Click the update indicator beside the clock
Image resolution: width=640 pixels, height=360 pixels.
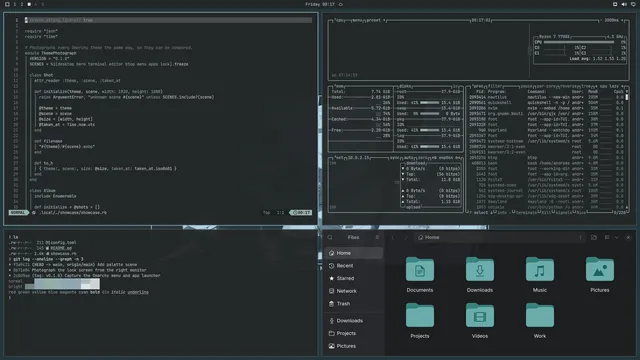[341, 4]
